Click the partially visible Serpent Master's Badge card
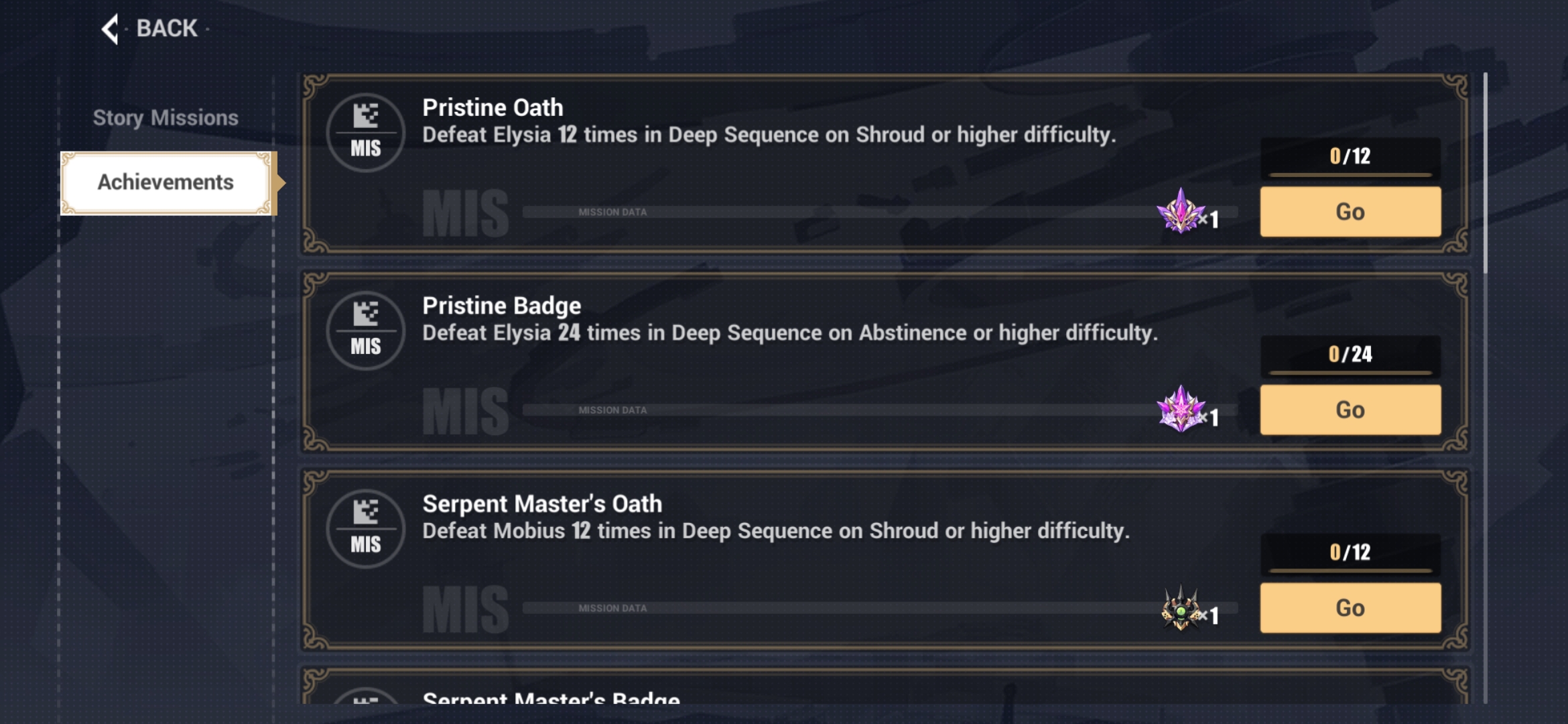Screen dimensions: 1568x724 [871, 697]
